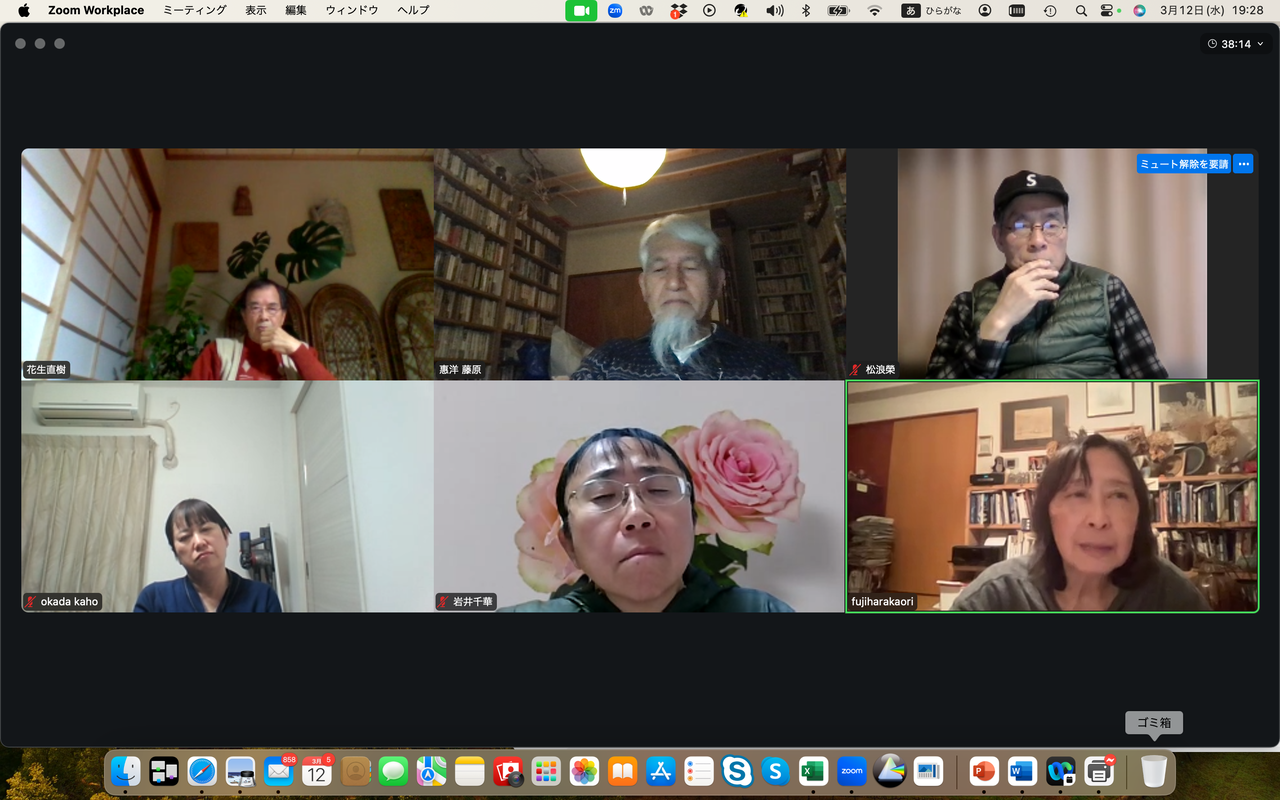Toggle the Bluetooth icon in menu bar
The height and width of the screenshot is (800, 1280).
[x=806, y=10]
